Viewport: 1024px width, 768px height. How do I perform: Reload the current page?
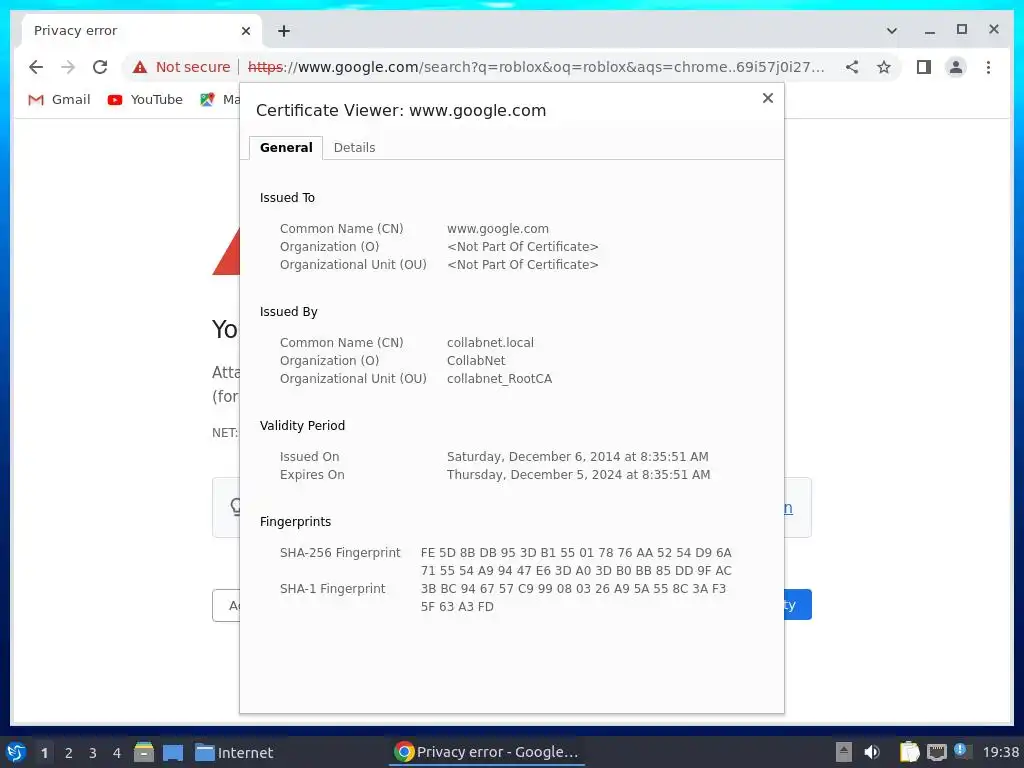point(100,67)
